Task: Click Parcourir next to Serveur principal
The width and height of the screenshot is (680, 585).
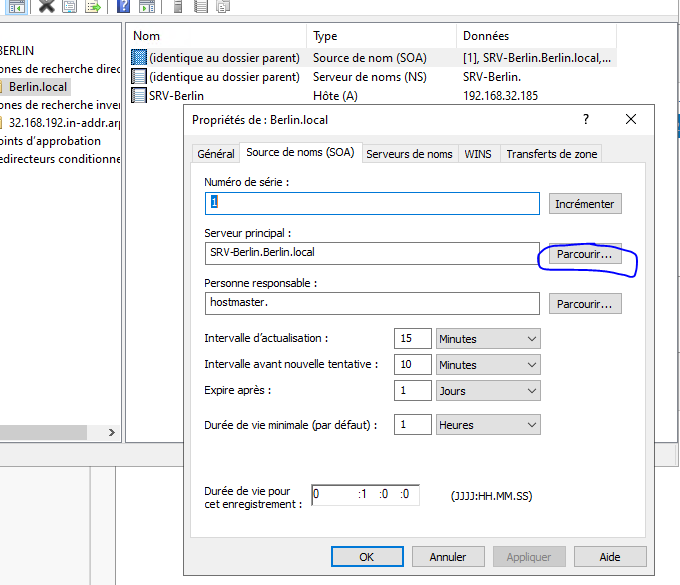Action: (x=585, y=255)
